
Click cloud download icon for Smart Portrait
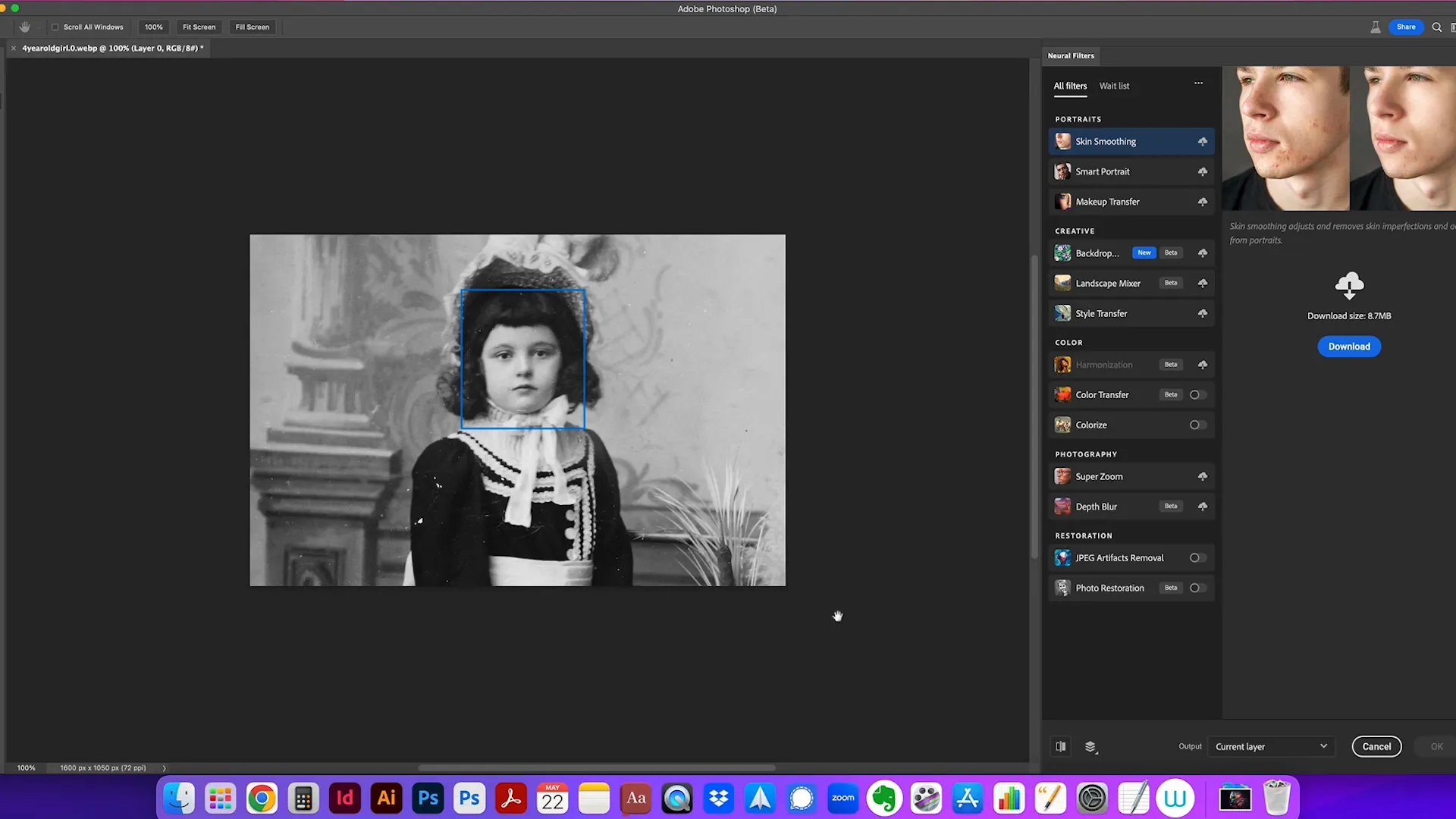point(1202,172)
